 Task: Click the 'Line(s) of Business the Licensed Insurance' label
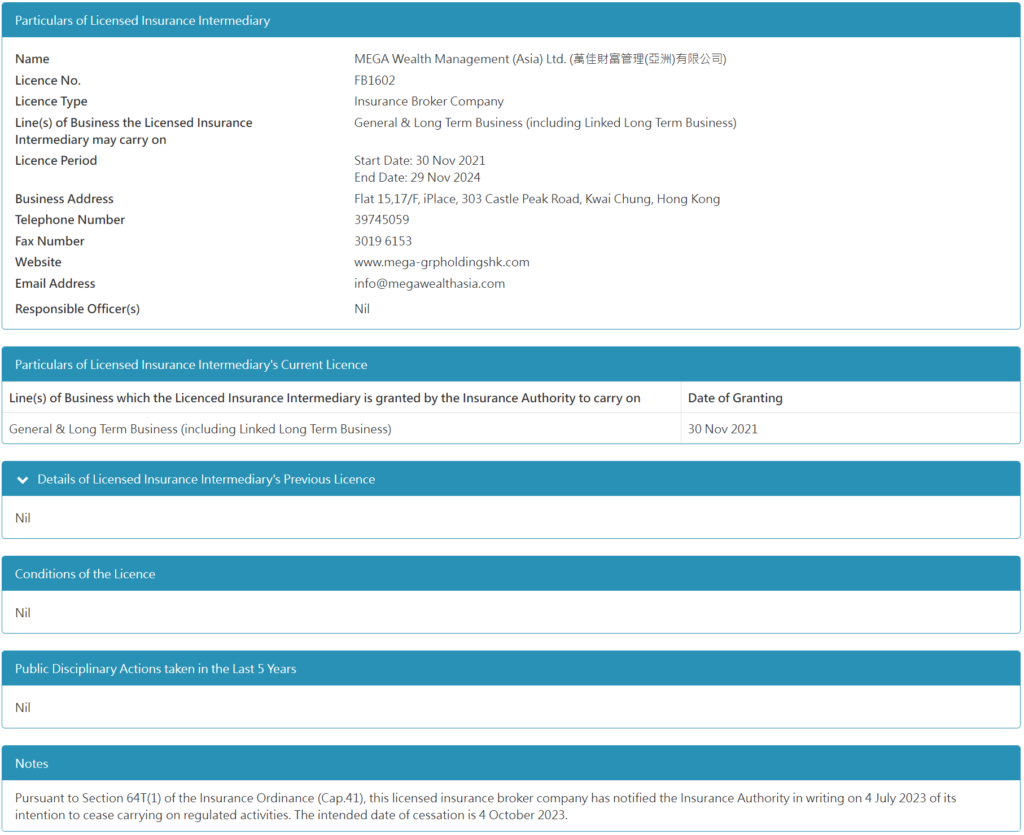pyautogui.click(x=133, y=131)
